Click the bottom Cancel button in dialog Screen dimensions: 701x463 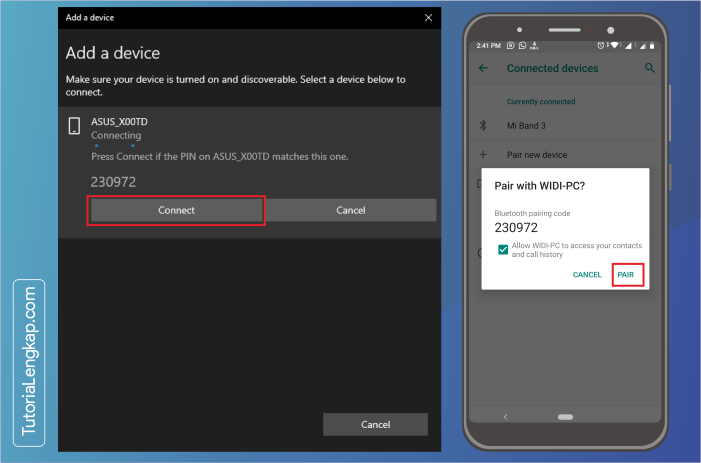coord(375,424)
